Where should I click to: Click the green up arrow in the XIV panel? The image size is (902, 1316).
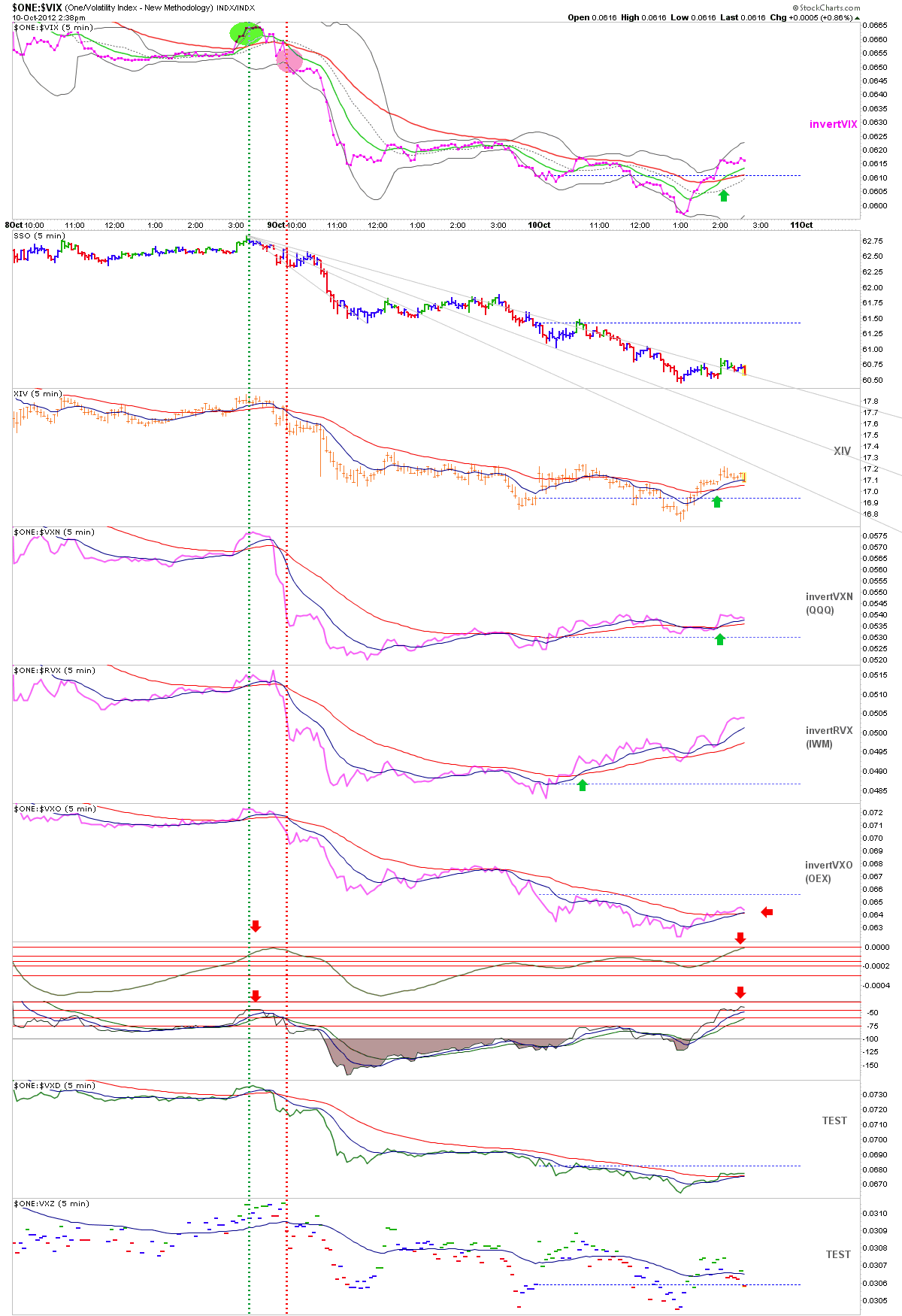pyautogui.click(x=716, y=502)
